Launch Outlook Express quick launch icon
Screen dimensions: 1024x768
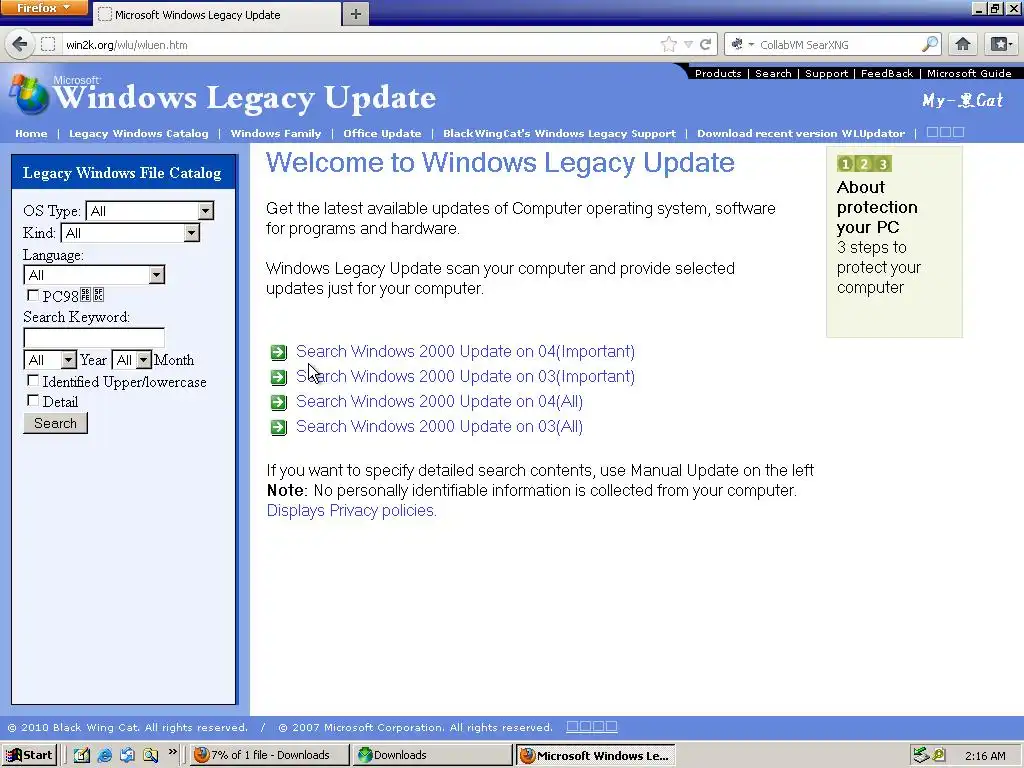[127, 755]
